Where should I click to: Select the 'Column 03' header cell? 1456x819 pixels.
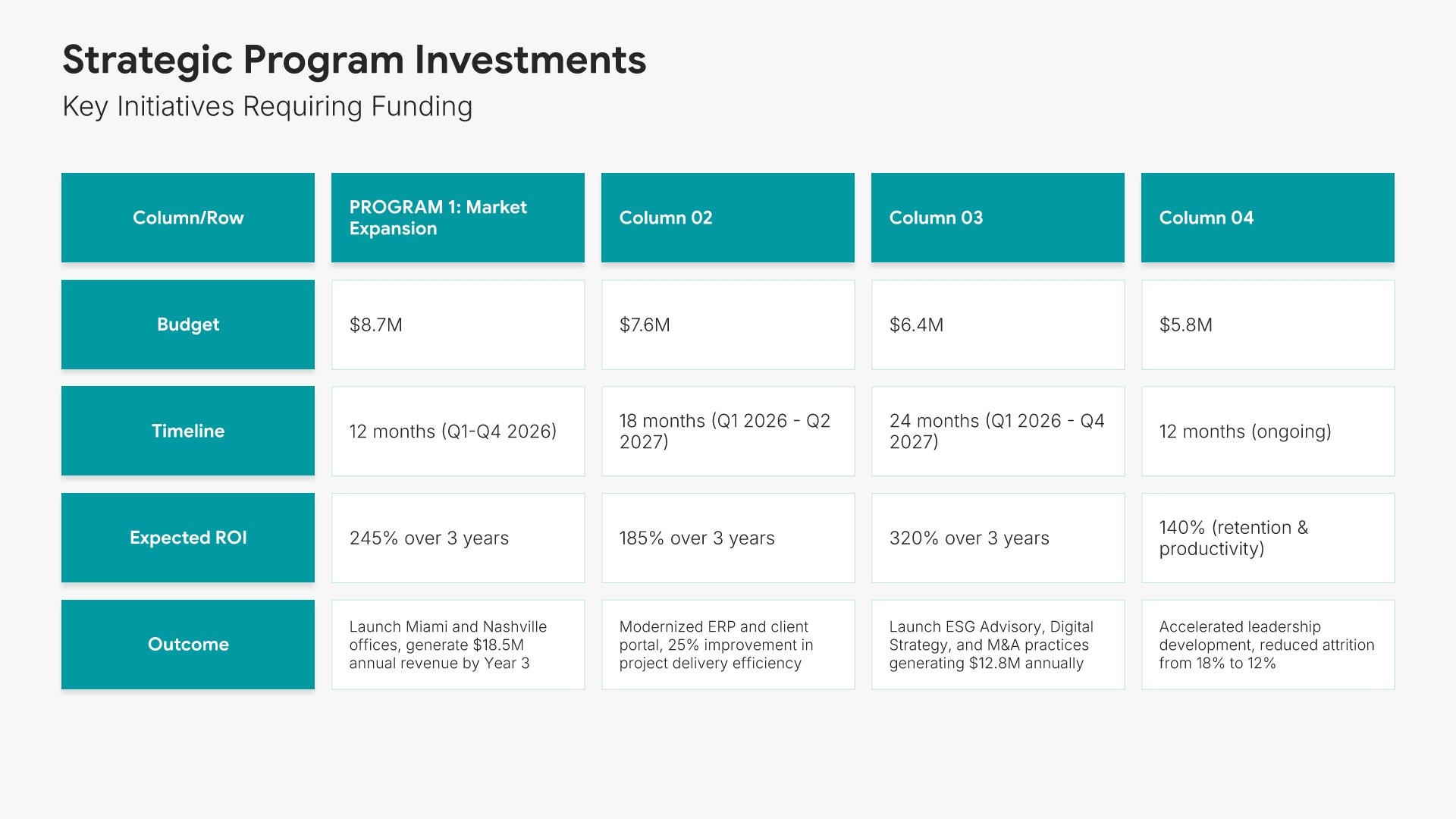[x=997, y=218]
